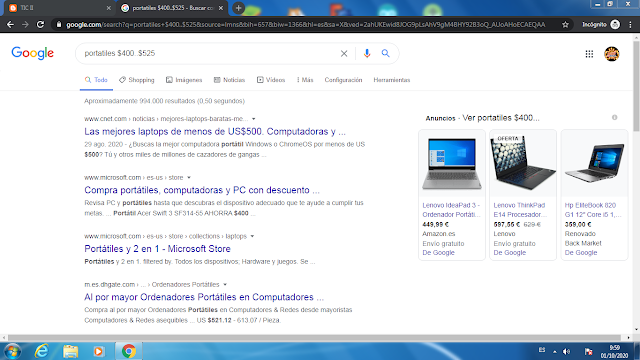The width and height of the screenshot is (640, 360).
Task: Switch to the Noticias tab
Action: tap(229, 80)
